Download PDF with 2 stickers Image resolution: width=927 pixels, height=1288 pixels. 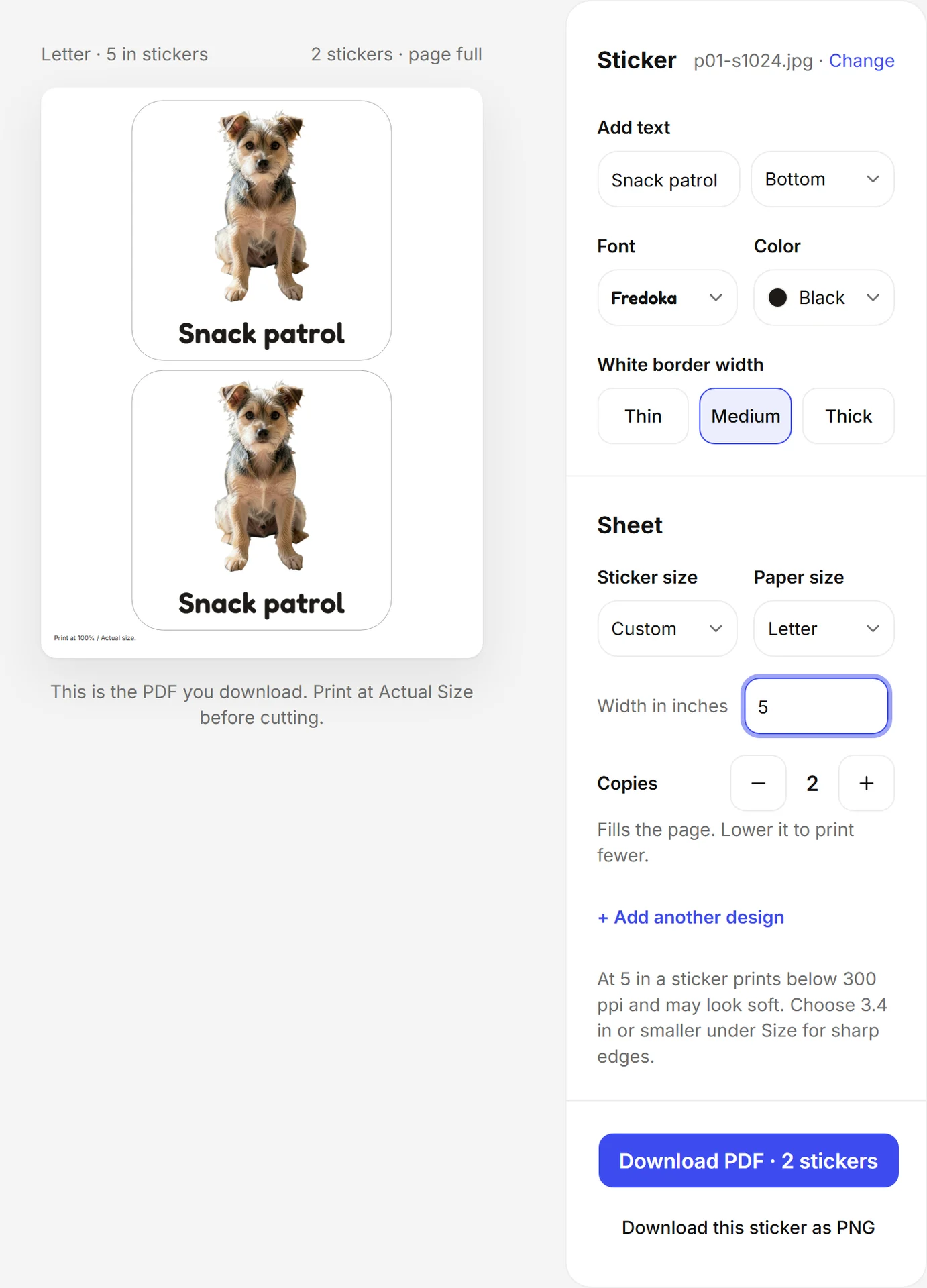[x=748, y=1161]
